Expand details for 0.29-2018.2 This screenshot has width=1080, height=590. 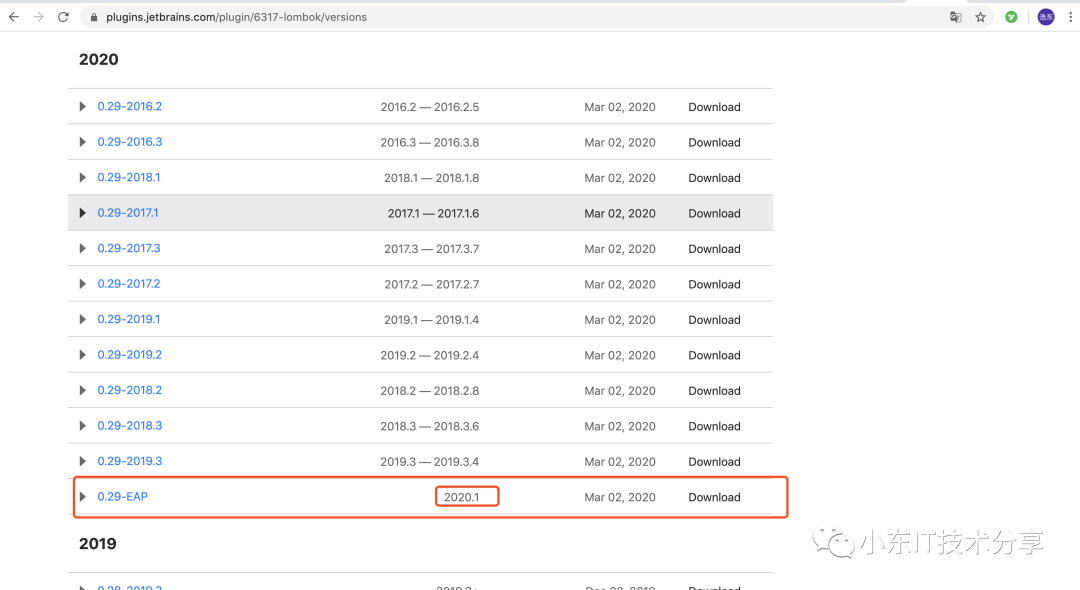point(83,390)
